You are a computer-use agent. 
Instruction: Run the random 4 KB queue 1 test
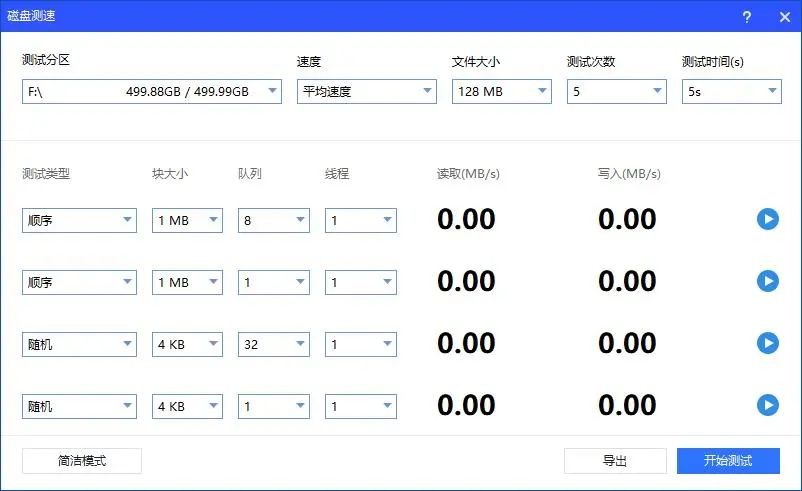click(x=768, y=405)
